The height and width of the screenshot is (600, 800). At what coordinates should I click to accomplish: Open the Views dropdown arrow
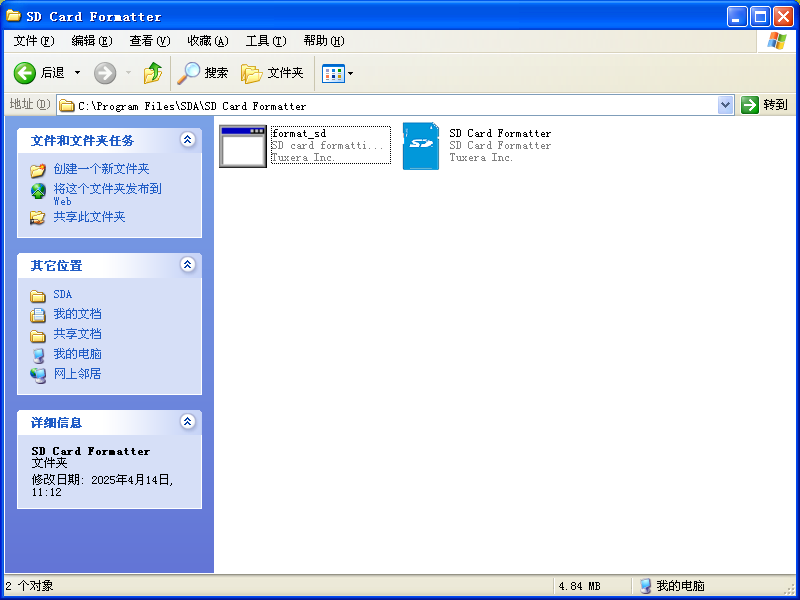coord(351,73)
